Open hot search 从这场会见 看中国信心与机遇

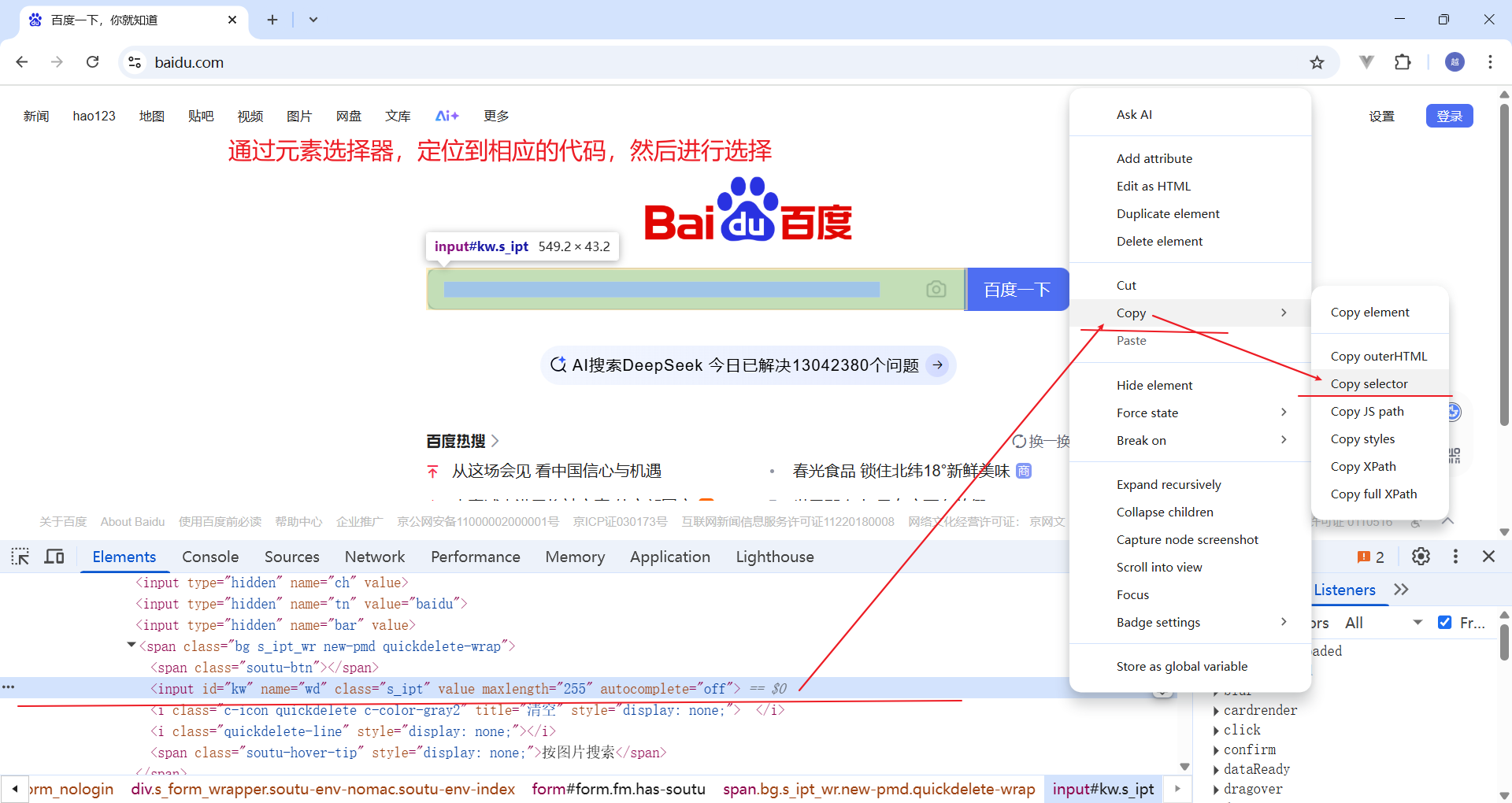[x=557, y=471]
